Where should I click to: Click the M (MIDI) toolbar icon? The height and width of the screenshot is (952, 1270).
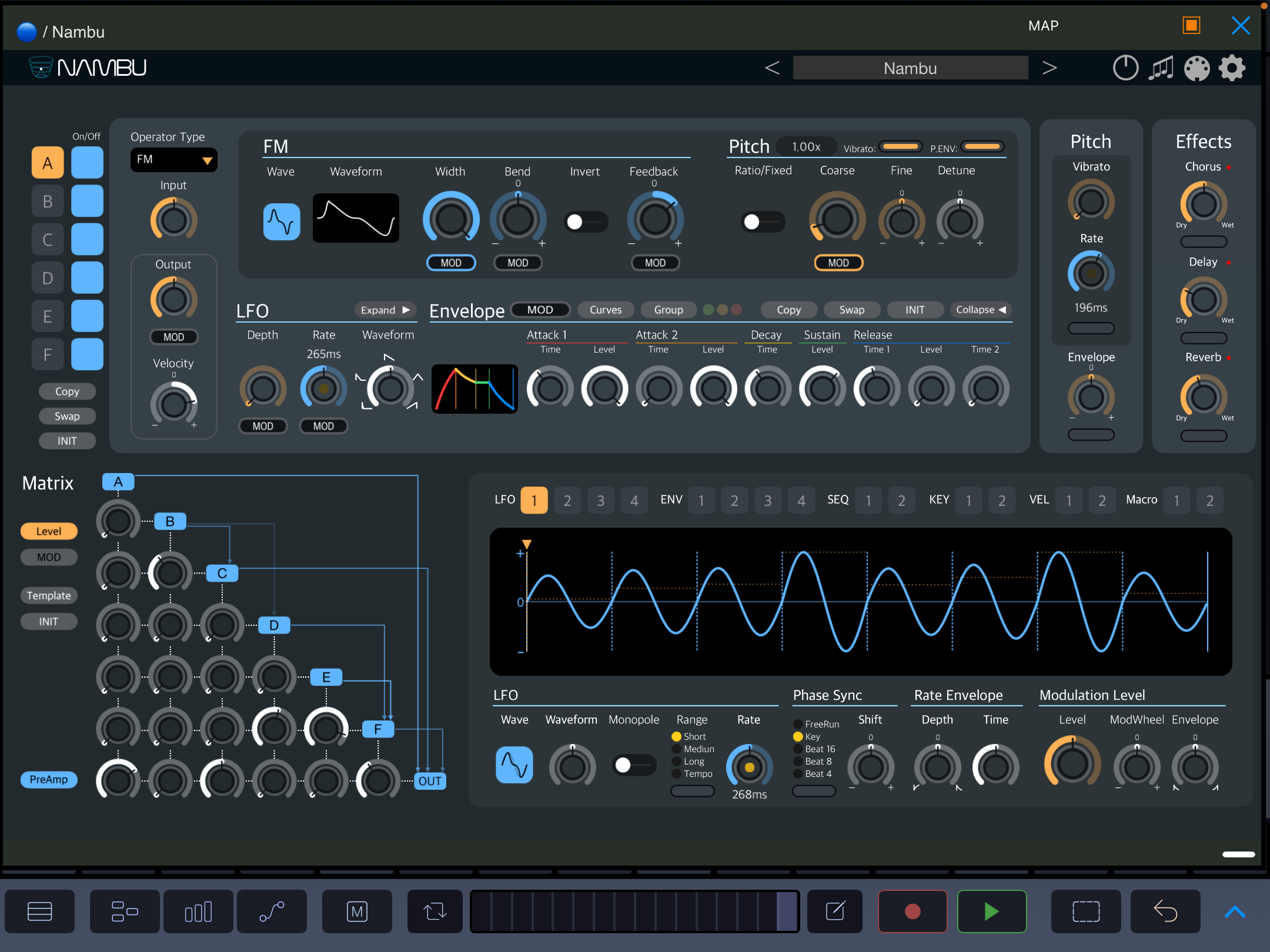pyautogui.click(x=357, y=911)
